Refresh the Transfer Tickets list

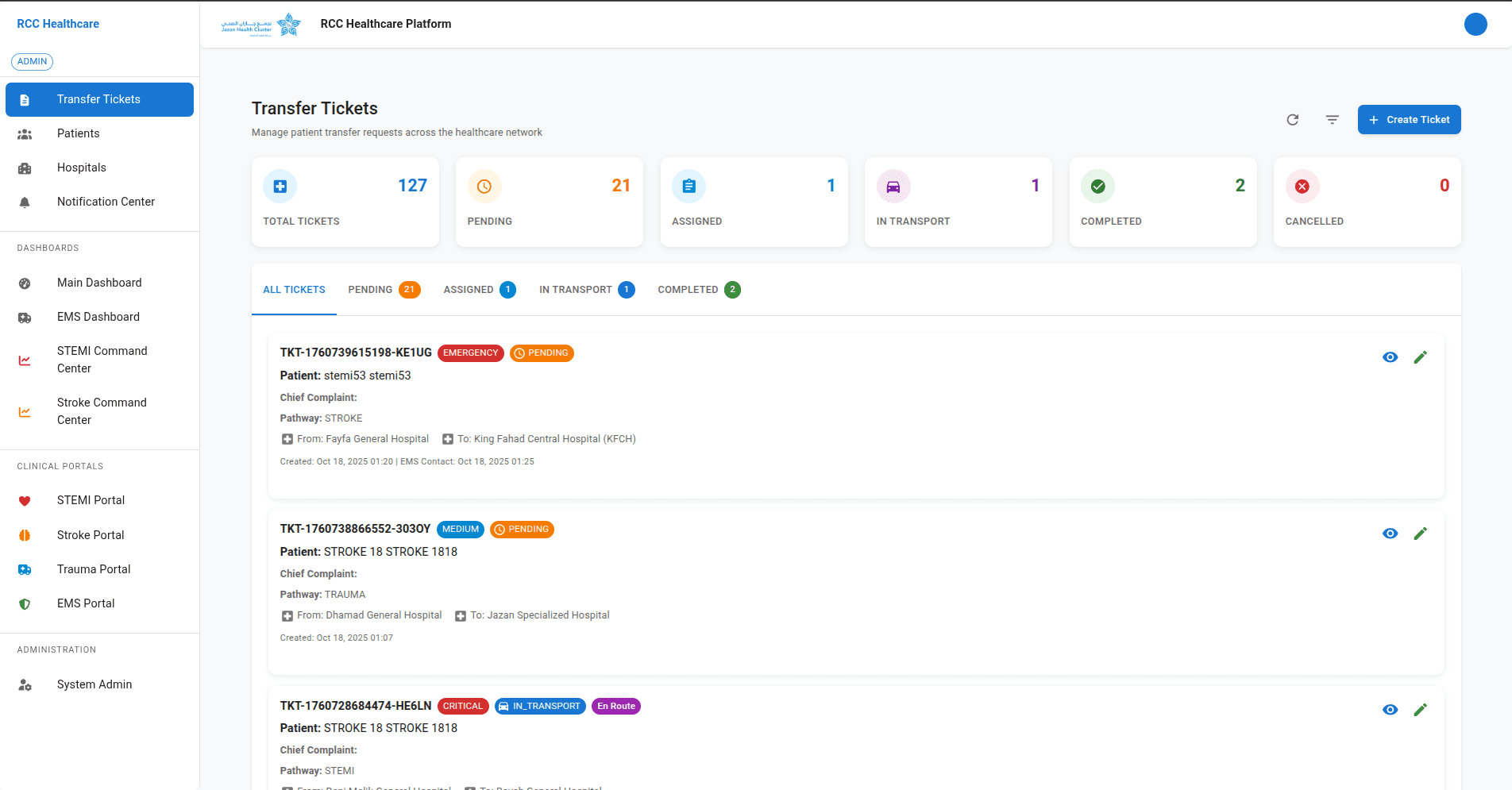coord(1293,119)
